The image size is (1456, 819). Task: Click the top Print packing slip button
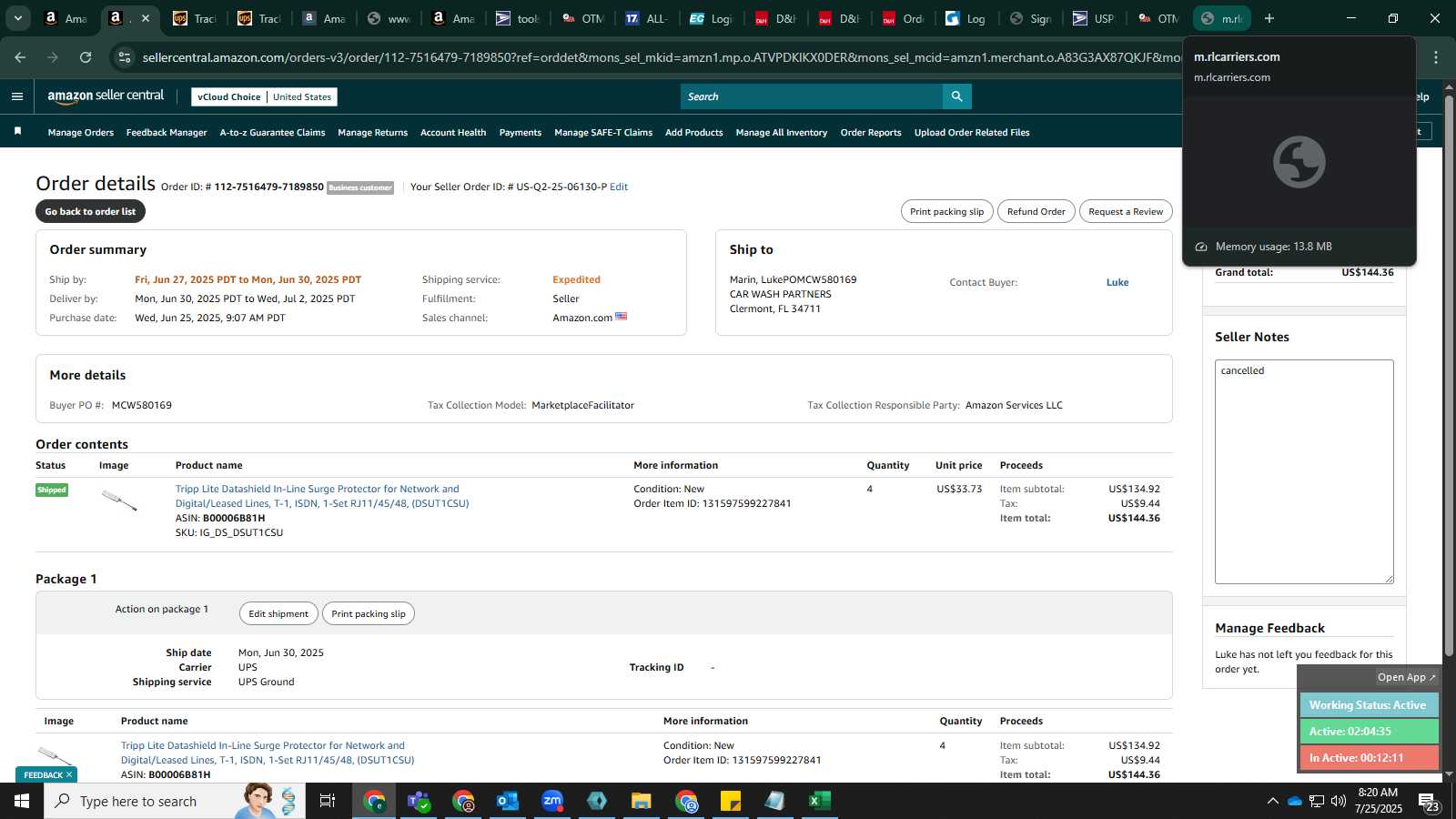[x=946, y=211]
